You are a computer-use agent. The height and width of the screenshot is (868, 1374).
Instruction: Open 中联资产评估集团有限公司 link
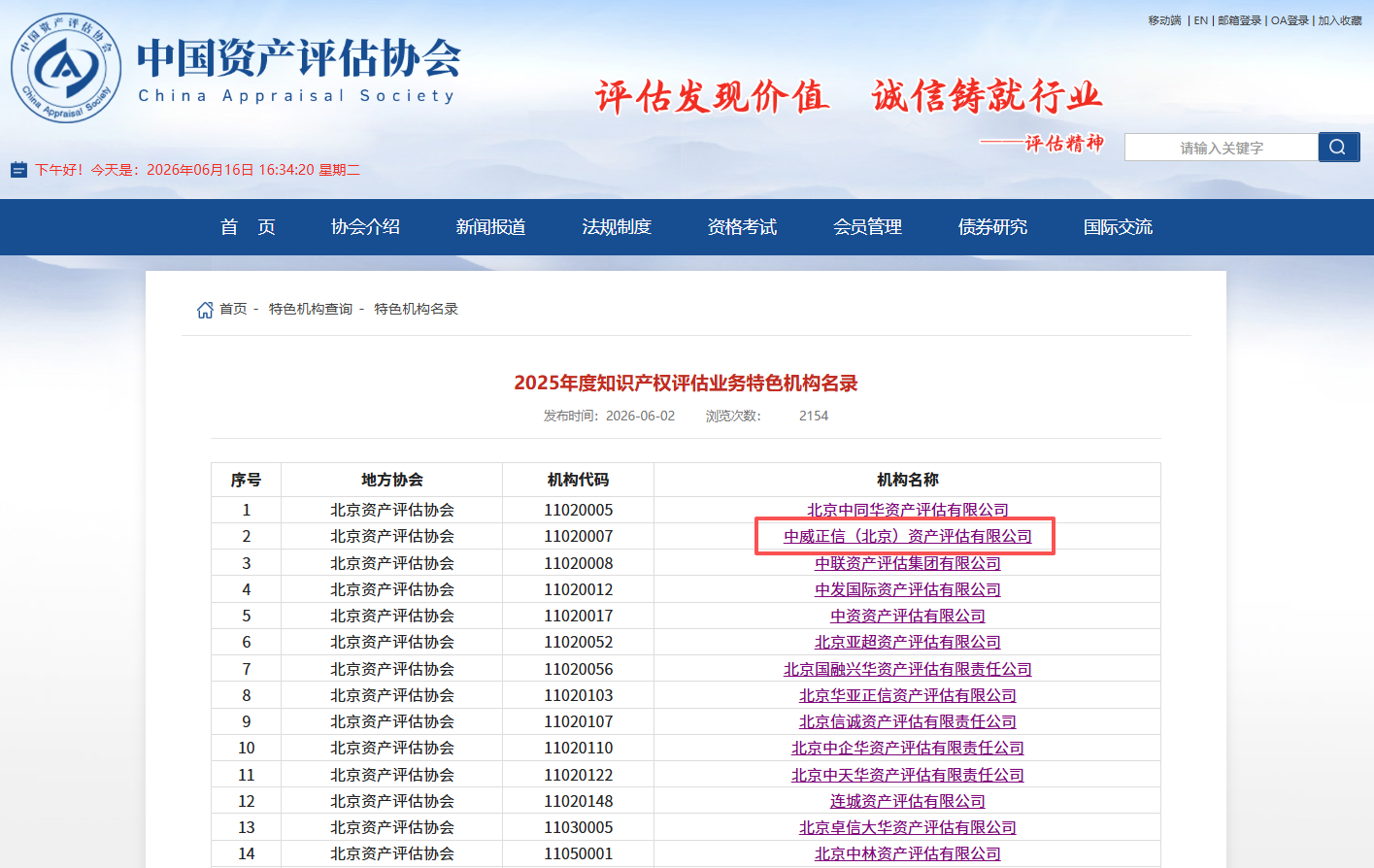pyautogui.click(x=908, y=563)
